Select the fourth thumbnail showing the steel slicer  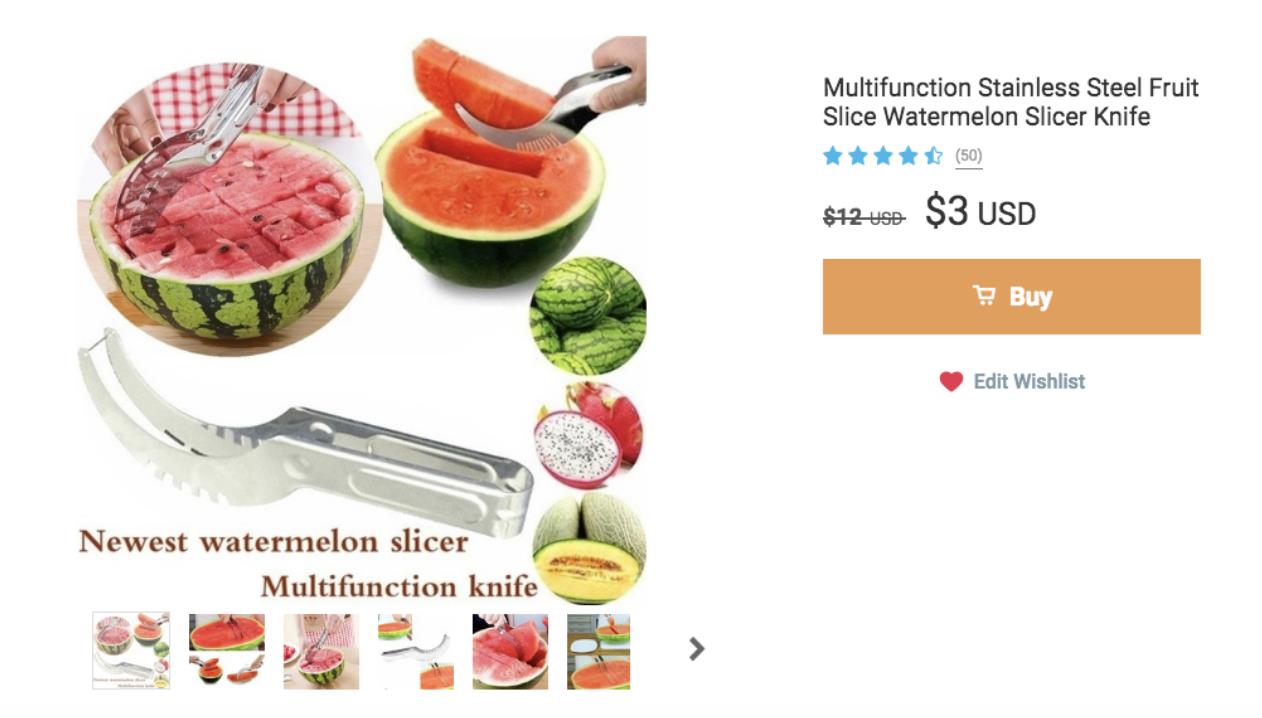tap(416, 651)
